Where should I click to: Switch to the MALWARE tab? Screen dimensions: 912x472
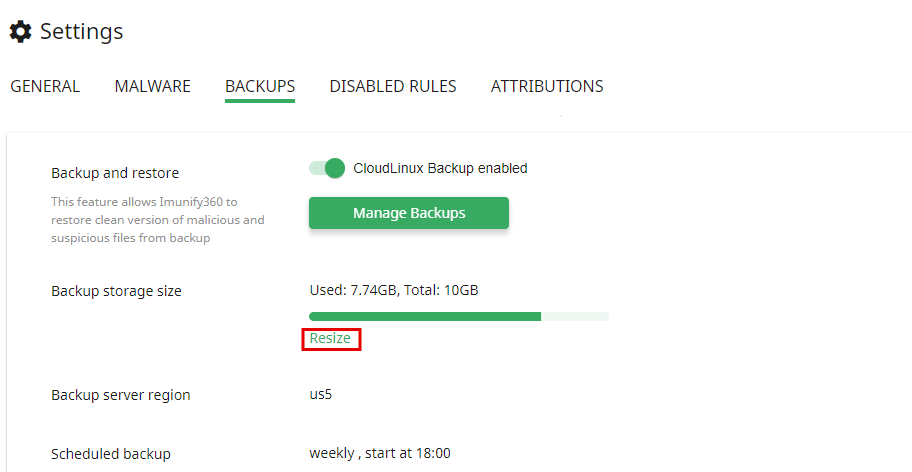tap(152, 86)
